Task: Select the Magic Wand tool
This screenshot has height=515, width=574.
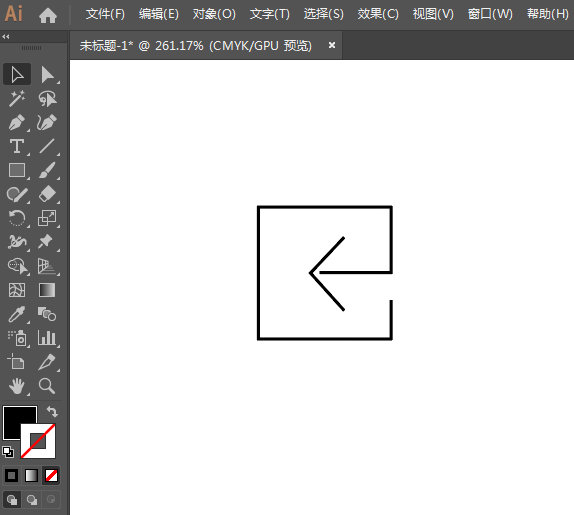Action: click(x=16, y=98)
